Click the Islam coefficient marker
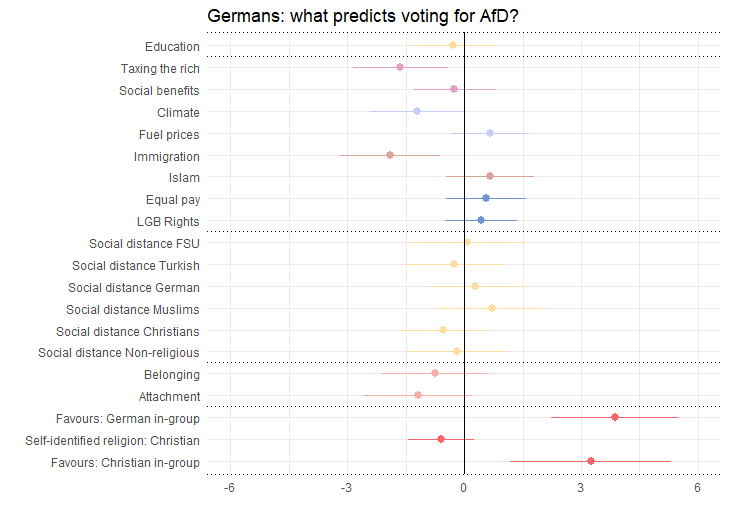The height and width of the screenshot is (519, 729). click(490, 176)
